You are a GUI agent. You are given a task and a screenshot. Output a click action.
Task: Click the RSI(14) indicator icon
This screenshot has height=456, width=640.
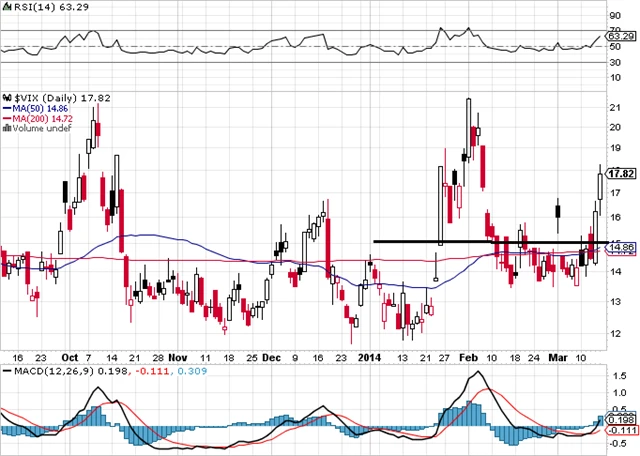click(x=7, y=7)
